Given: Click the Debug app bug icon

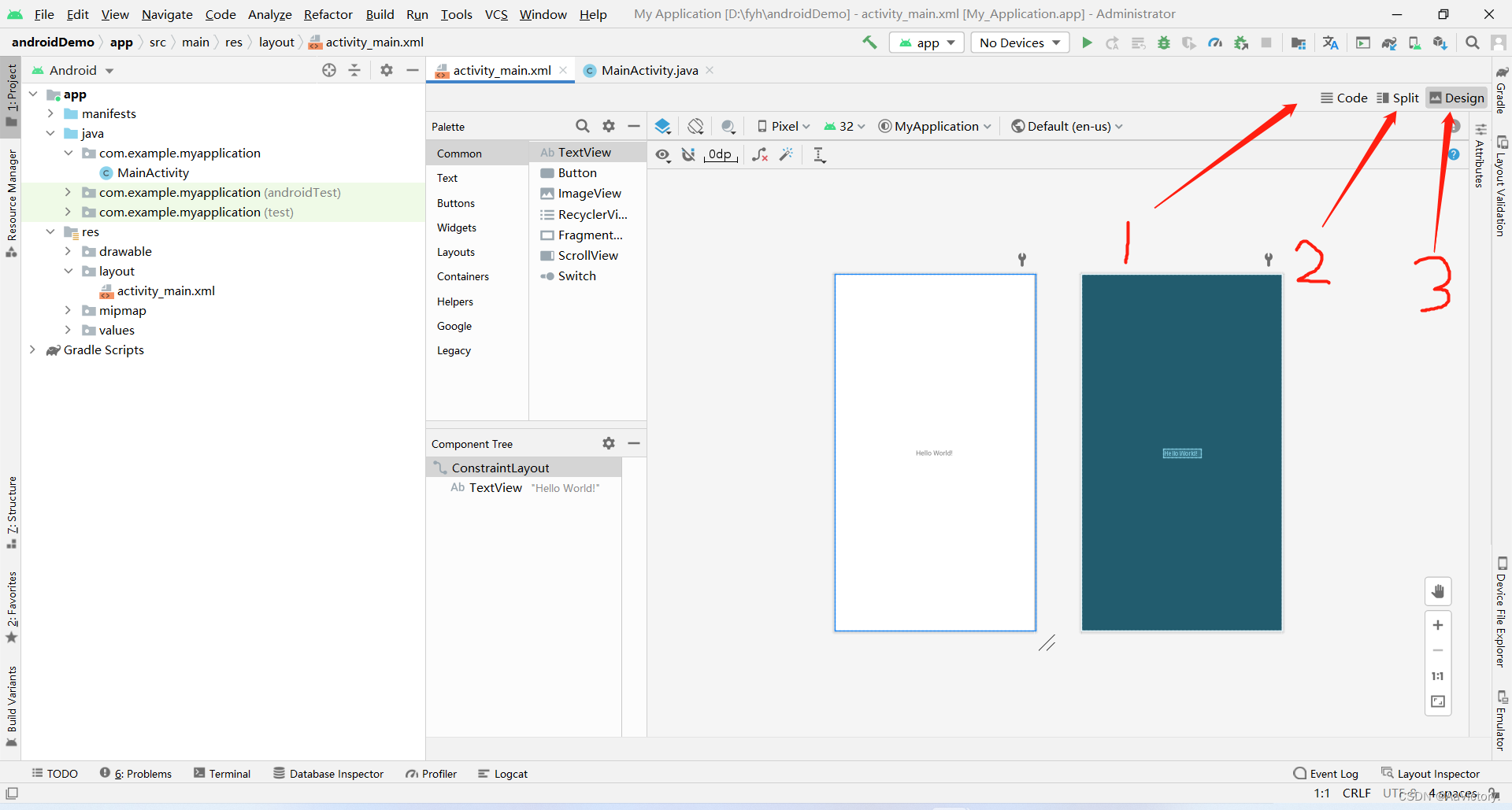Looking at the screenshot, I should [x=1164, y=43].
